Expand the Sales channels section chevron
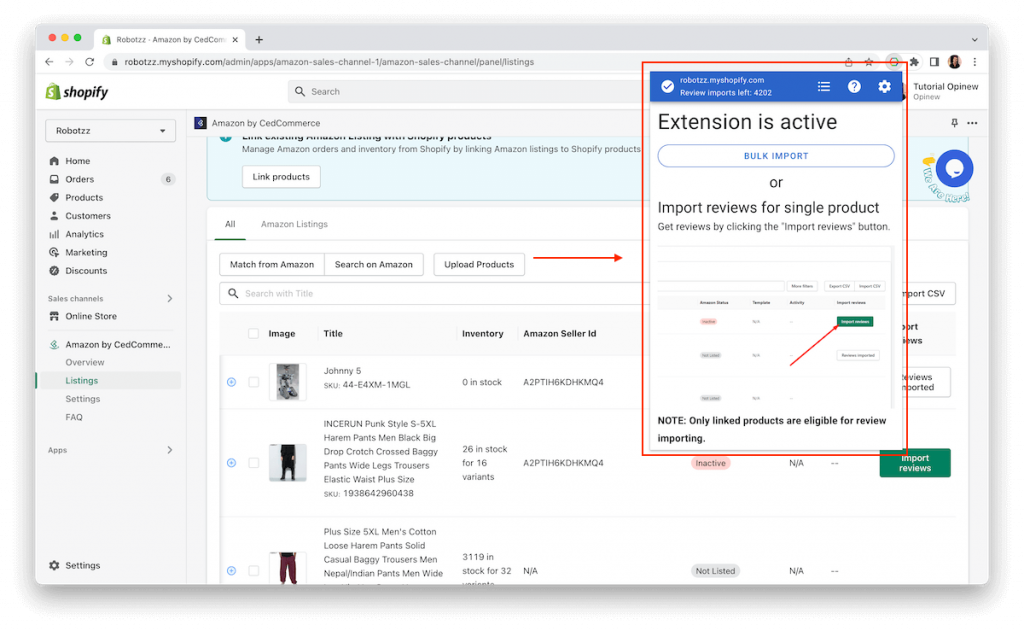1024x631 pixels. [x=170, y=299]
